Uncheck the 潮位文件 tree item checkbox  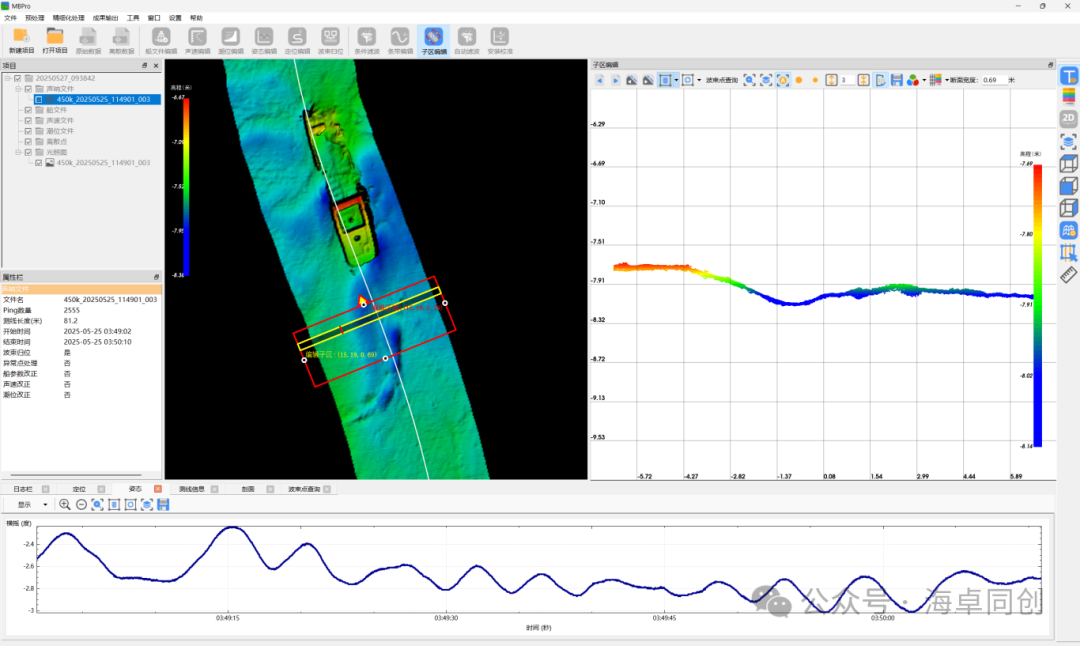pos(28,131)
